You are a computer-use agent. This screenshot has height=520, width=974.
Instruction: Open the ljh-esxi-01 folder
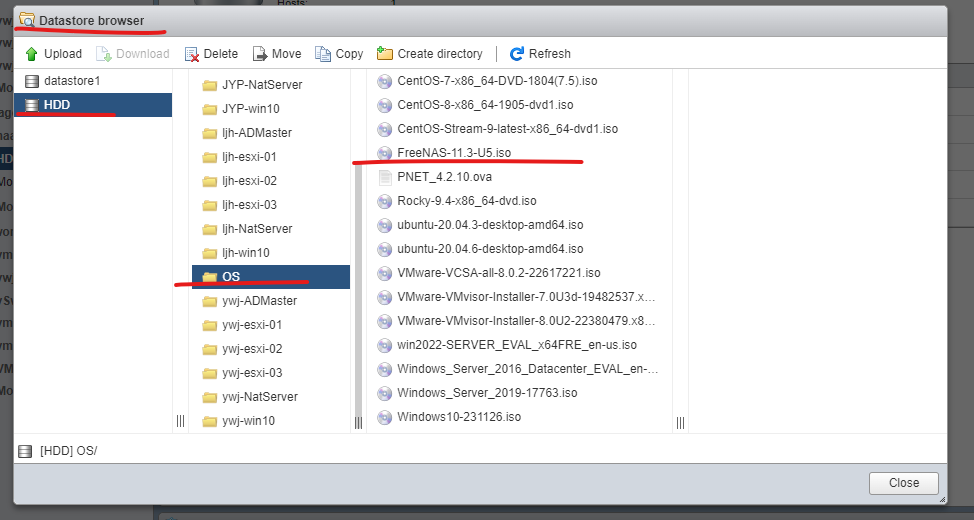(271, 157)
